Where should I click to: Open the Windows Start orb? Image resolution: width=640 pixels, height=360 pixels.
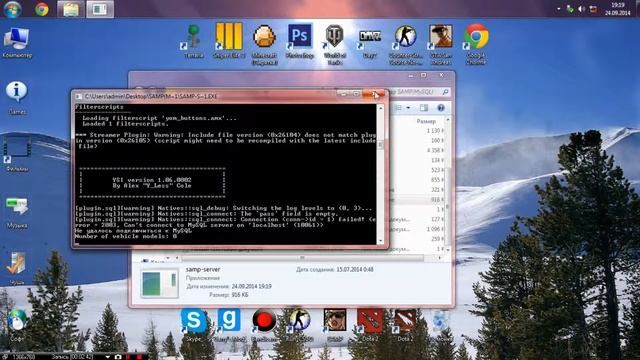12,9
